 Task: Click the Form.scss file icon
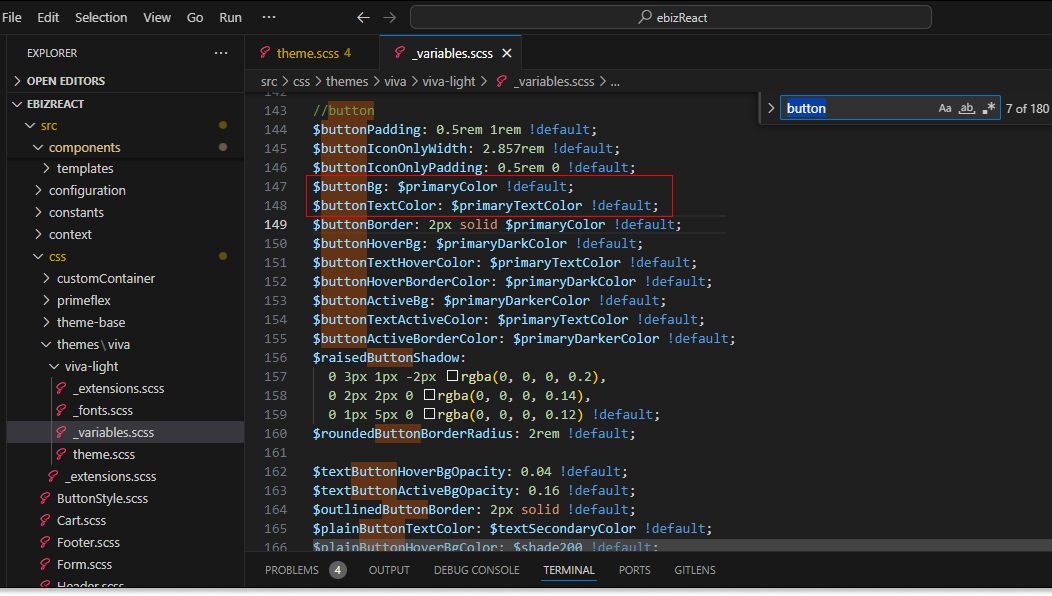45,564
